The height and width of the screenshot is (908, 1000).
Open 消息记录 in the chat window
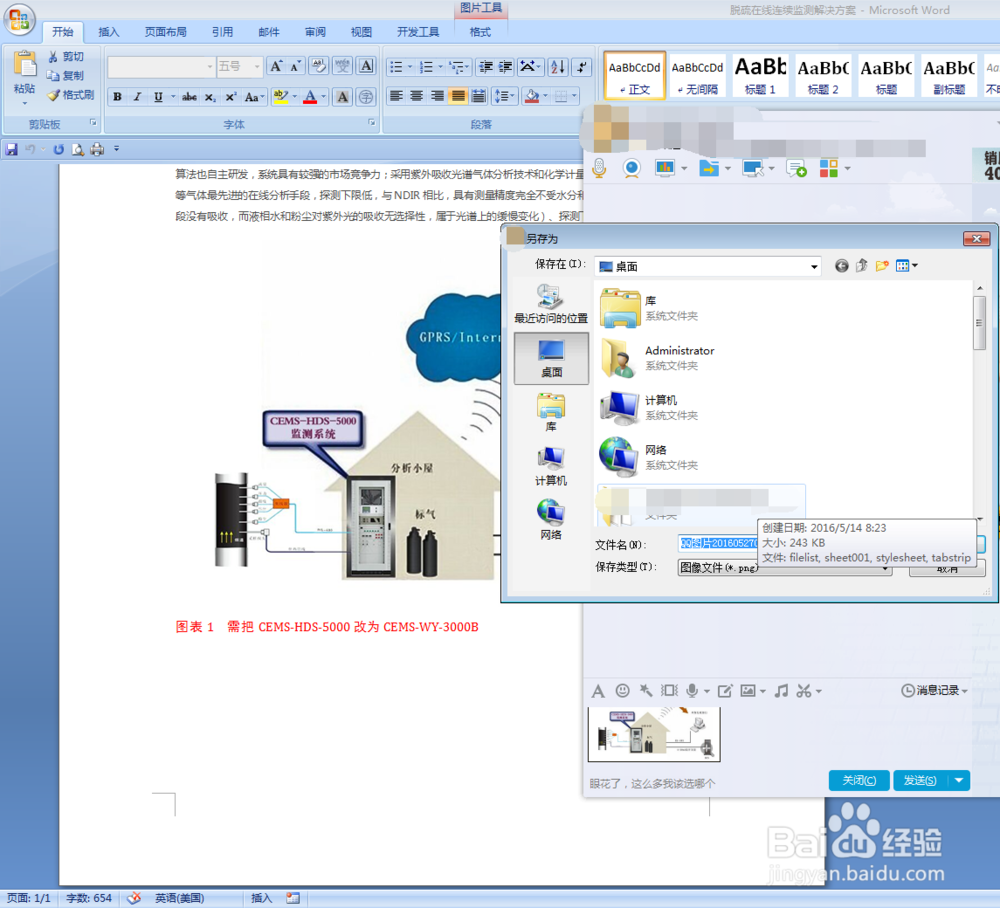934,691
